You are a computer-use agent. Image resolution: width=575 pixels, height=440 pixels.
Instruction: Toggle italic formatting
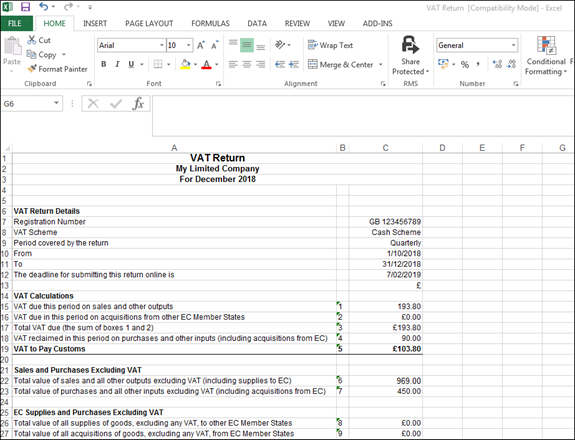point(117,65)
